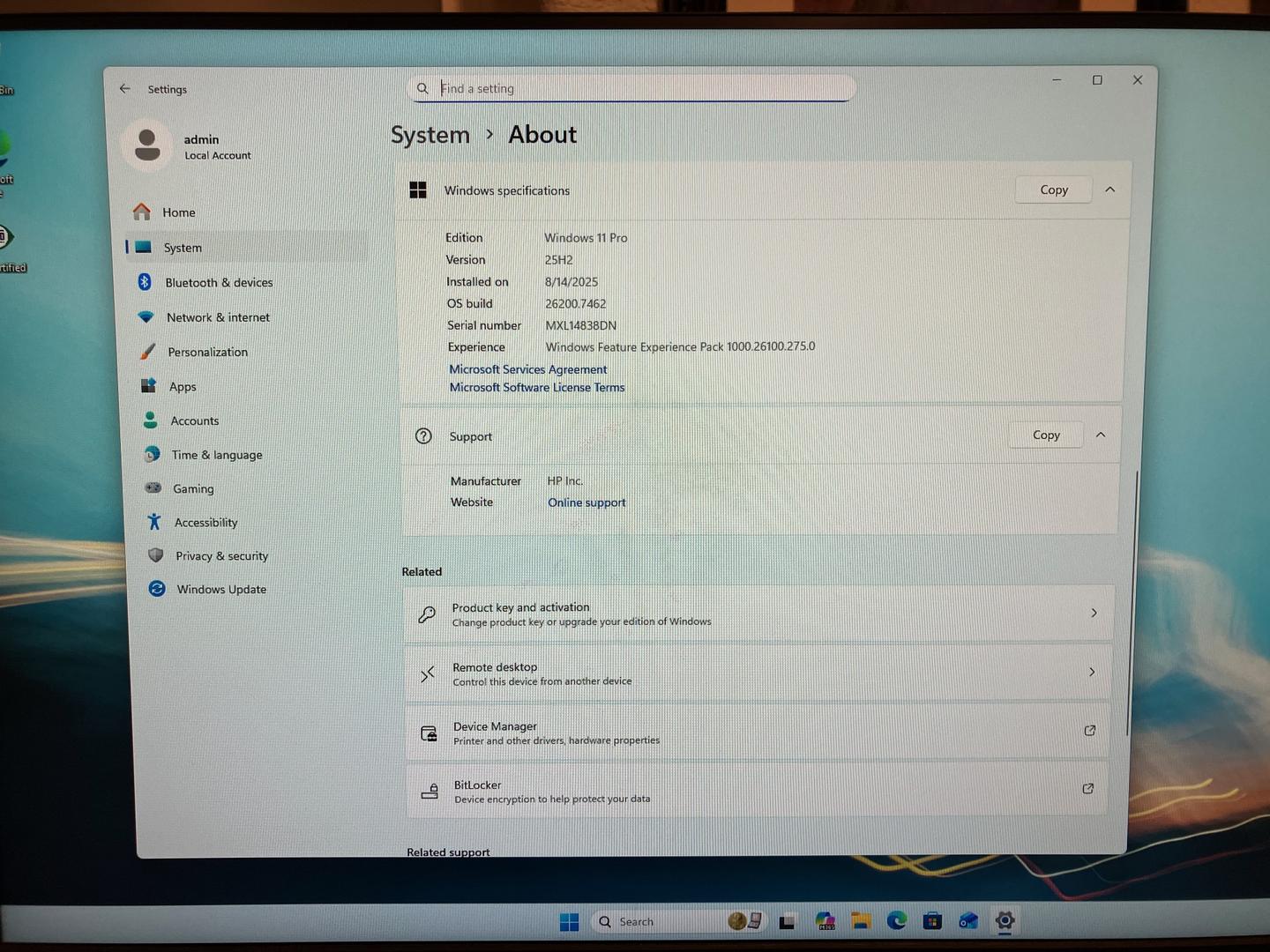1270x952 pixels.
Task: Select System in the Settings sidebar
Action: pyautogui.click(x=248, y=248)
